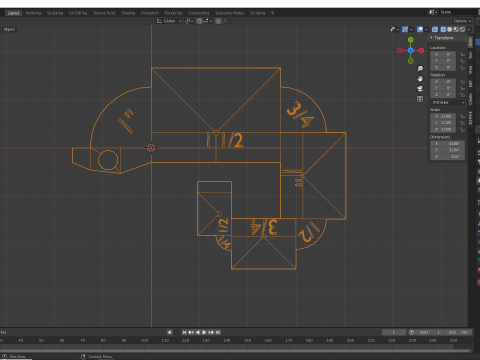The height and width of the screenshot is (360, 480).
Task: Open the rotation mode dropdown
Action: tap(448, 102)
